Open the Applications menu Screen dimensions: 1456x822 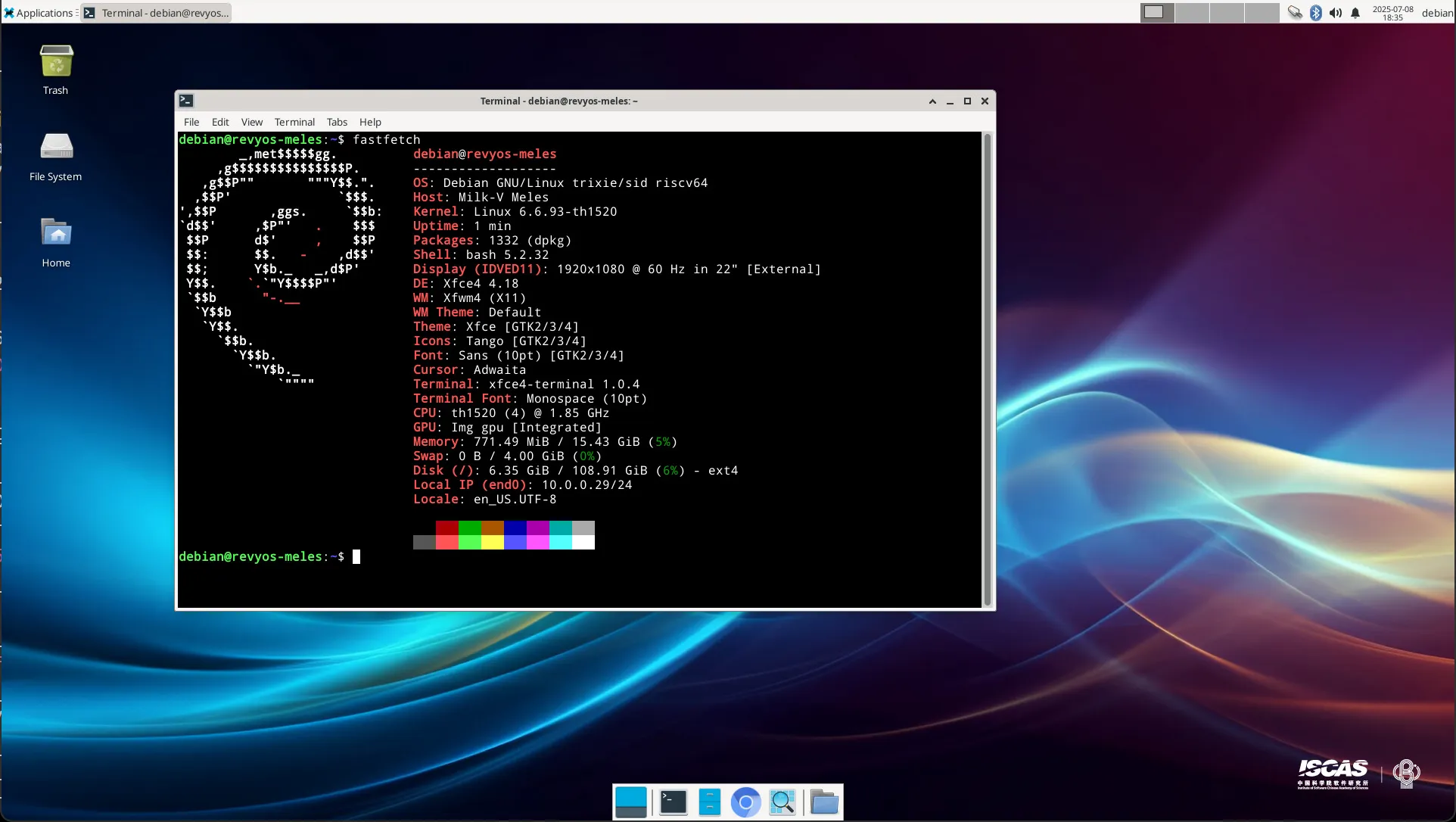(39, 13)
